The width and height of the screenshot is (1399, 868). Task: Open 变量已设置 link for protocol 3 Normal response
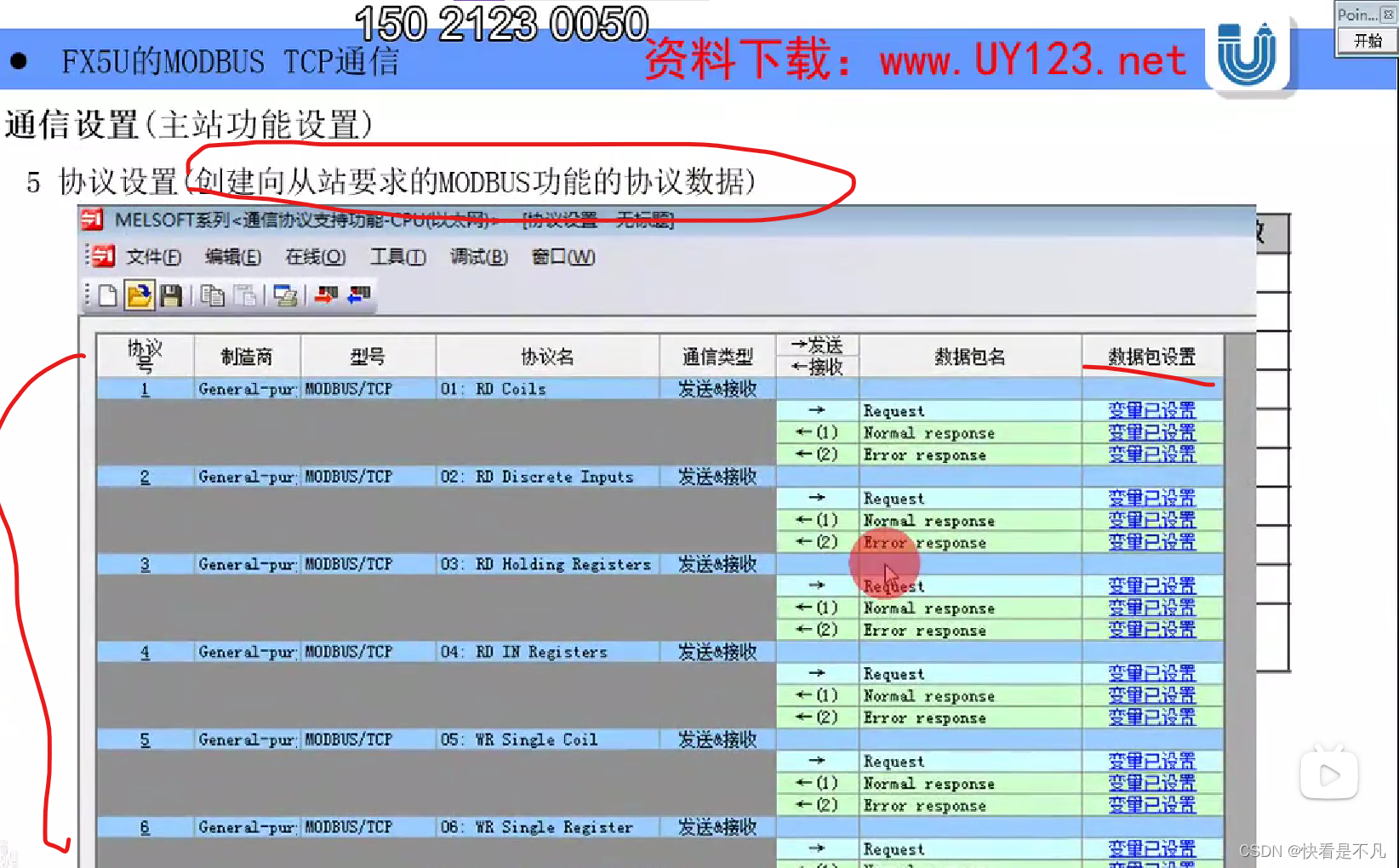[1152, 608]
